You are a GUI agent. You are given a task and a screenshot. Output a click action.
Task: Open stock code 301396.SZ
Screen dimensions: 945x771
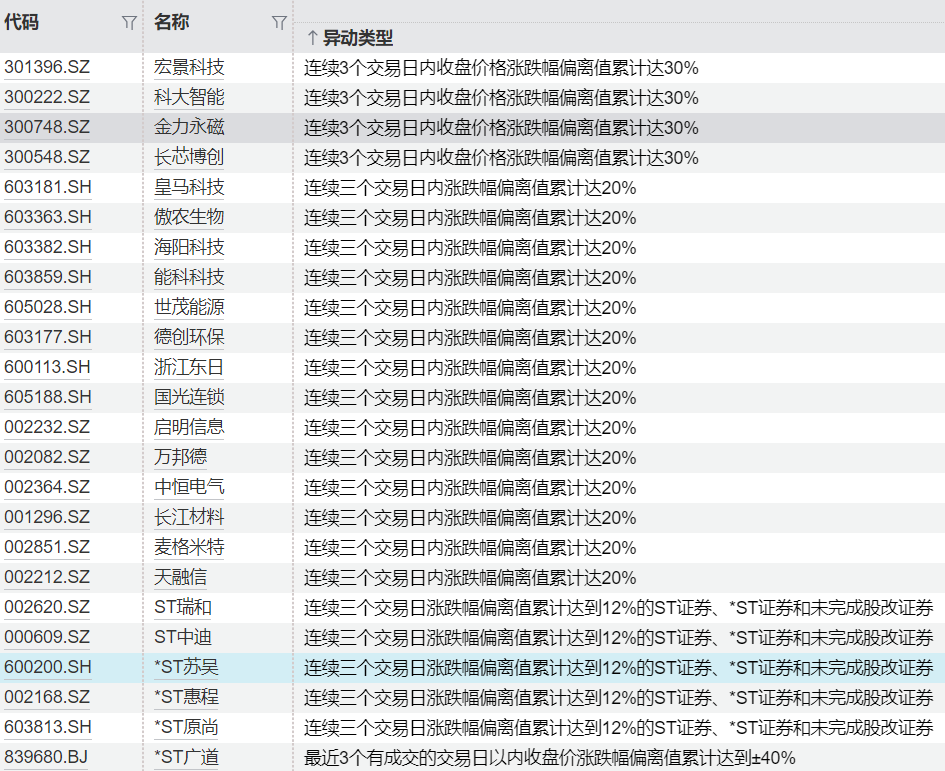pyautogui.click(x=47, y=67)
